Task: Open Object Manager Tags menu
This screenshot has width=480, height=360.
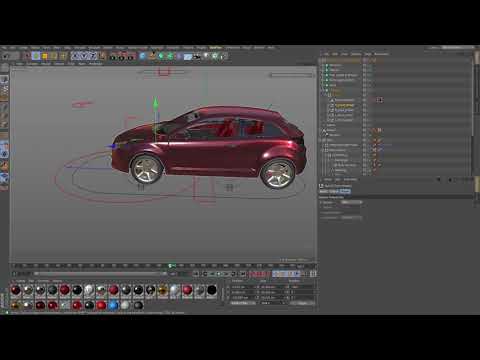Action: pyautogui.click(x=368, y=54)
